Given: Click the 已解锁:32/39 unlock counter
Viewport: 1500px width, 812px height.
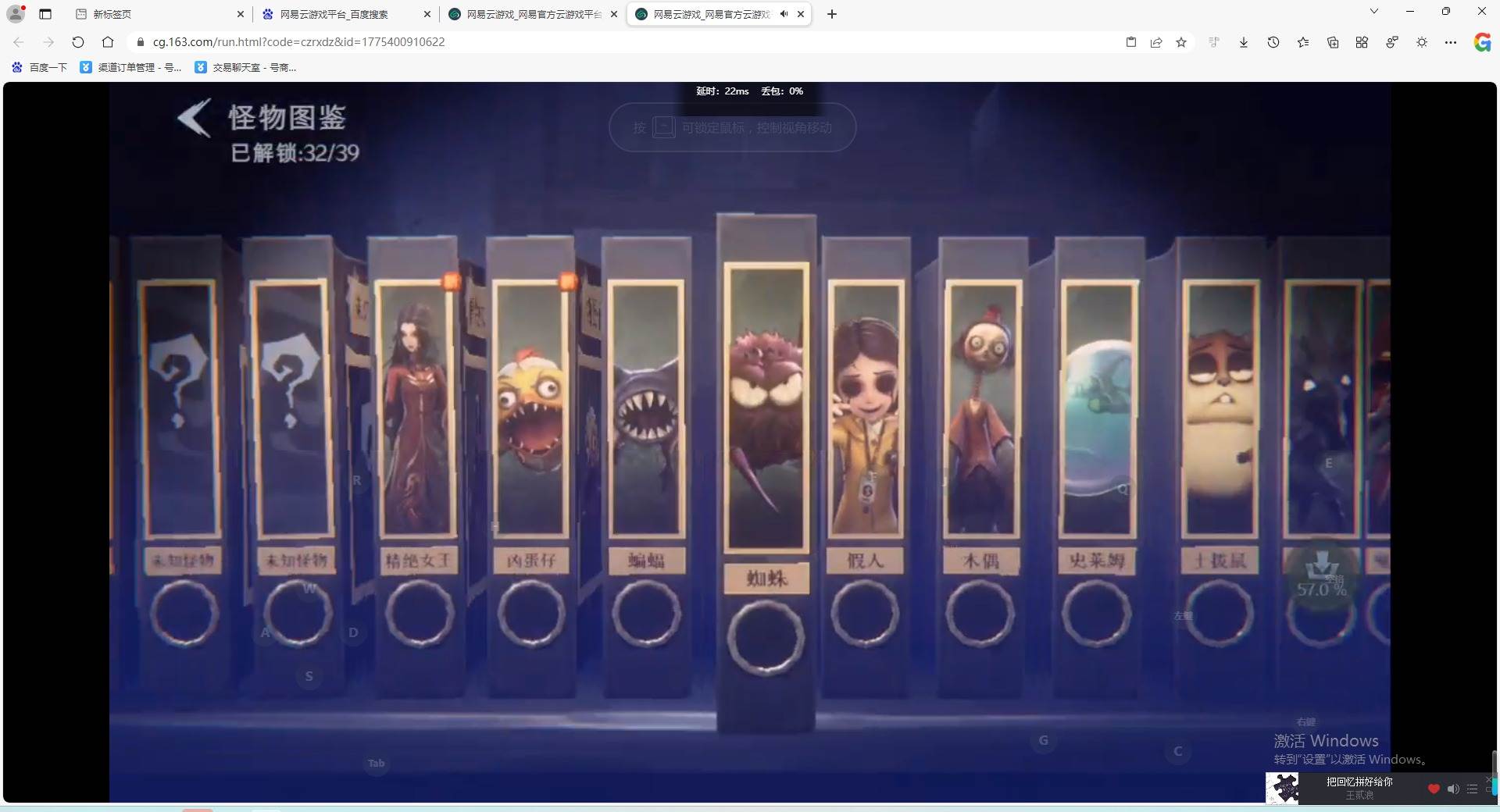Looking at the screenshot, I should click(295, 153).
